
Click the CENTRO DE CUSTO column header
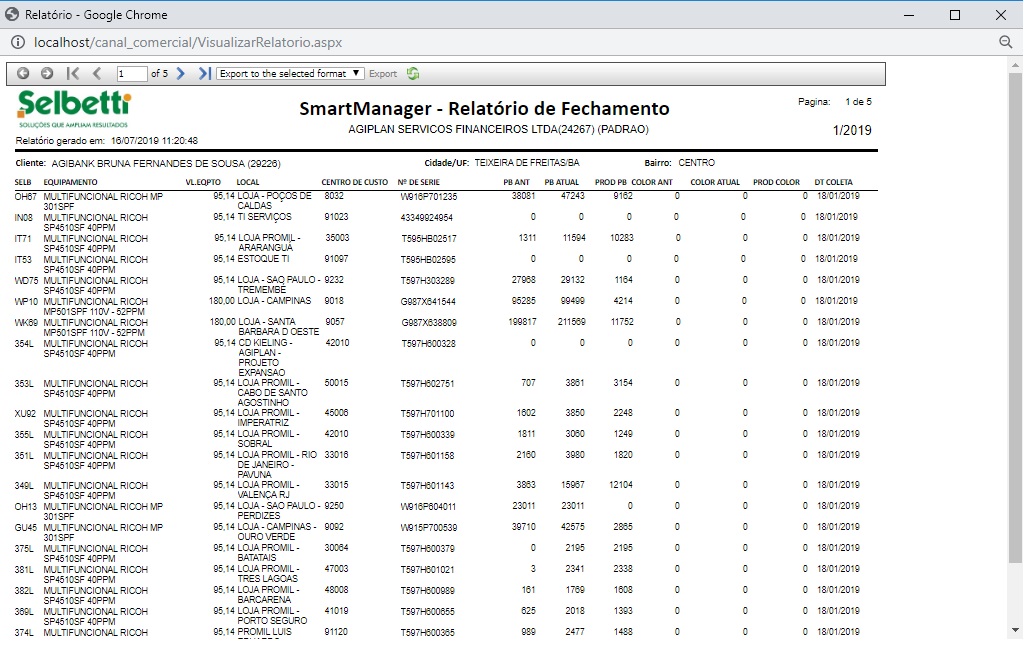(355, 182)
